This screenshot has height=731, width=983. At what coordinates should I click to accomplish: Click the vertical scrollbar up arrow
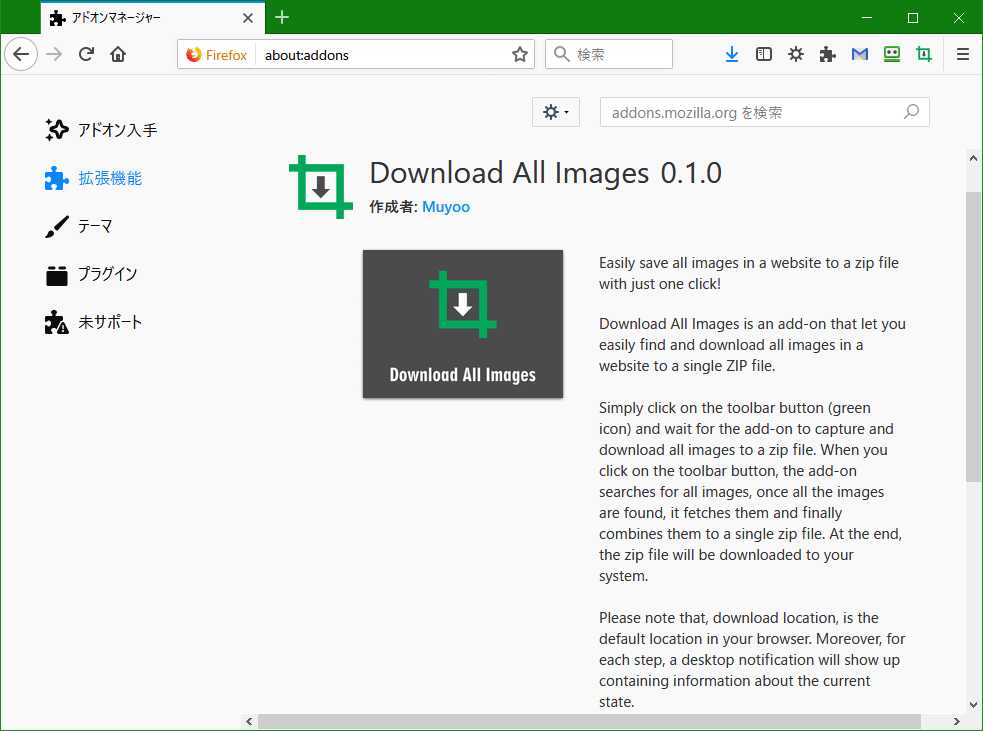[973, 158]
